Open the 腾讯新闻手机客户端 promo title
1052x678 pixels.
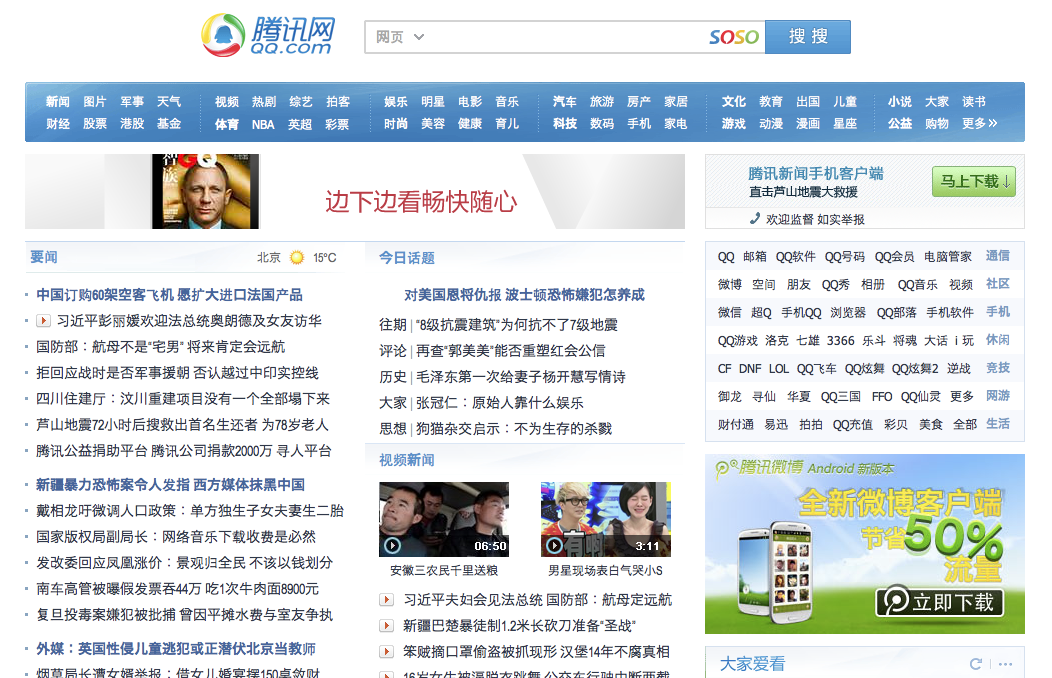815,174
